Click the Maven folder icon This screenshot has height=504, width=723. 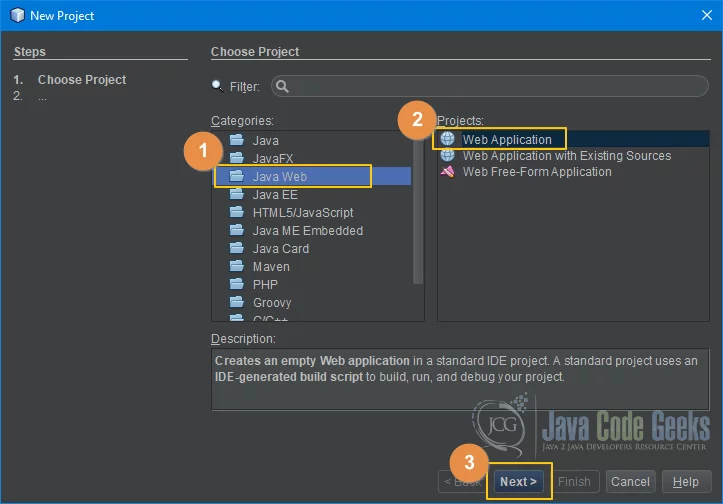237,266
